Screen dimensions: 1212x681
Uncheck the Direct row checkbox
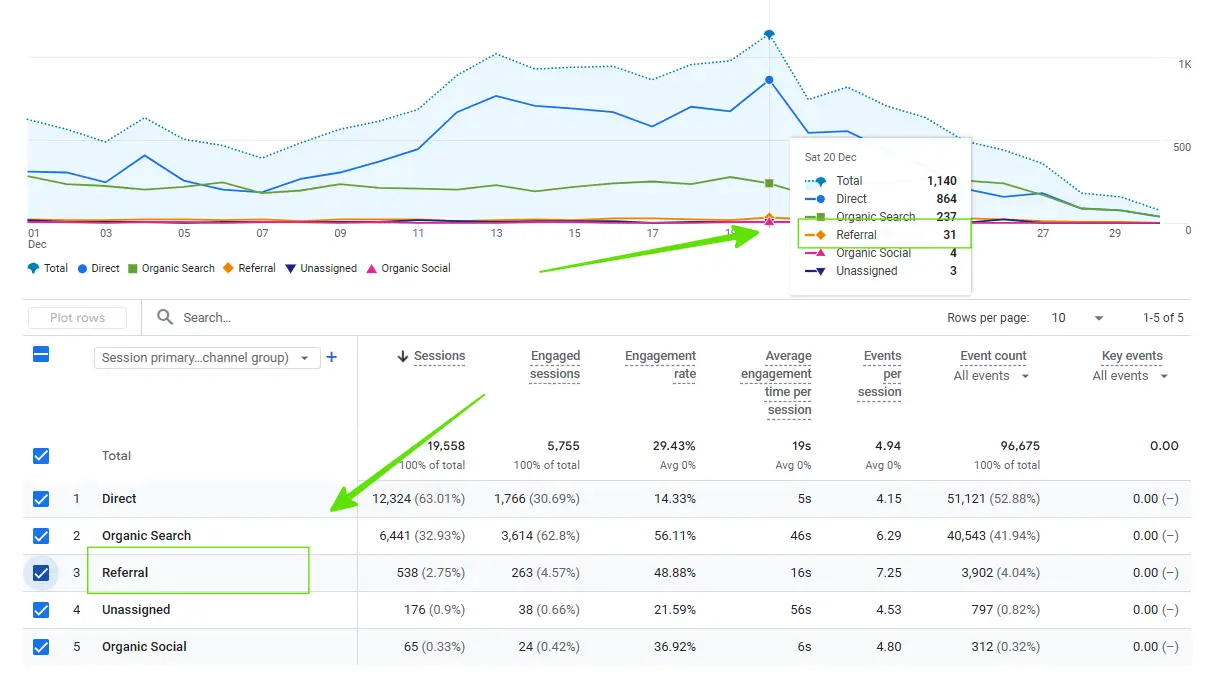tap(40, 498)
